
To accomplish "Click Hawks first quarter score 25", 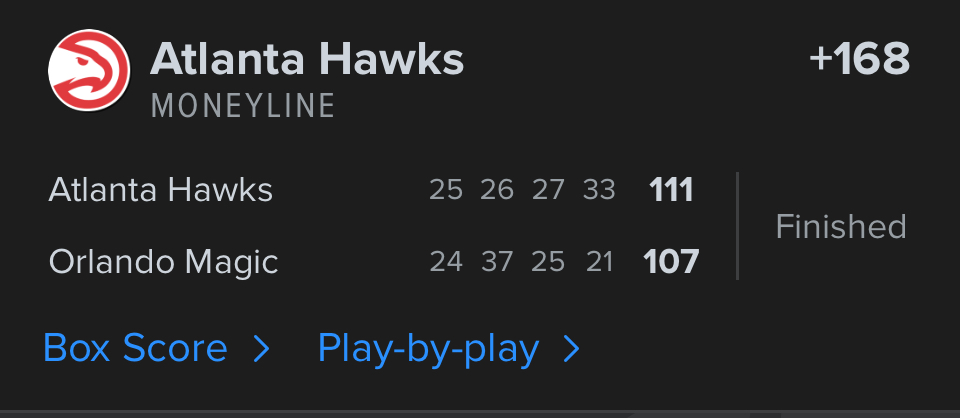I will [x=446, y=190].
